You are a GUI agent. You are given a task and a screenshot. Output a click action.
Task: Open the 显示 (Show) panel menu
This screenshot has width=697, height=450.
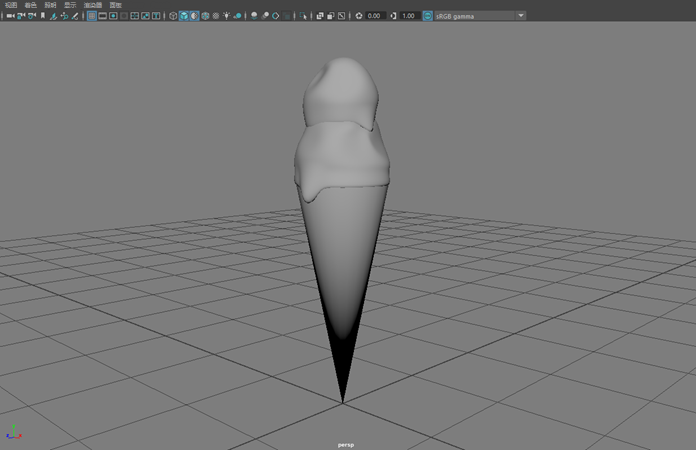tap(70, 5)
